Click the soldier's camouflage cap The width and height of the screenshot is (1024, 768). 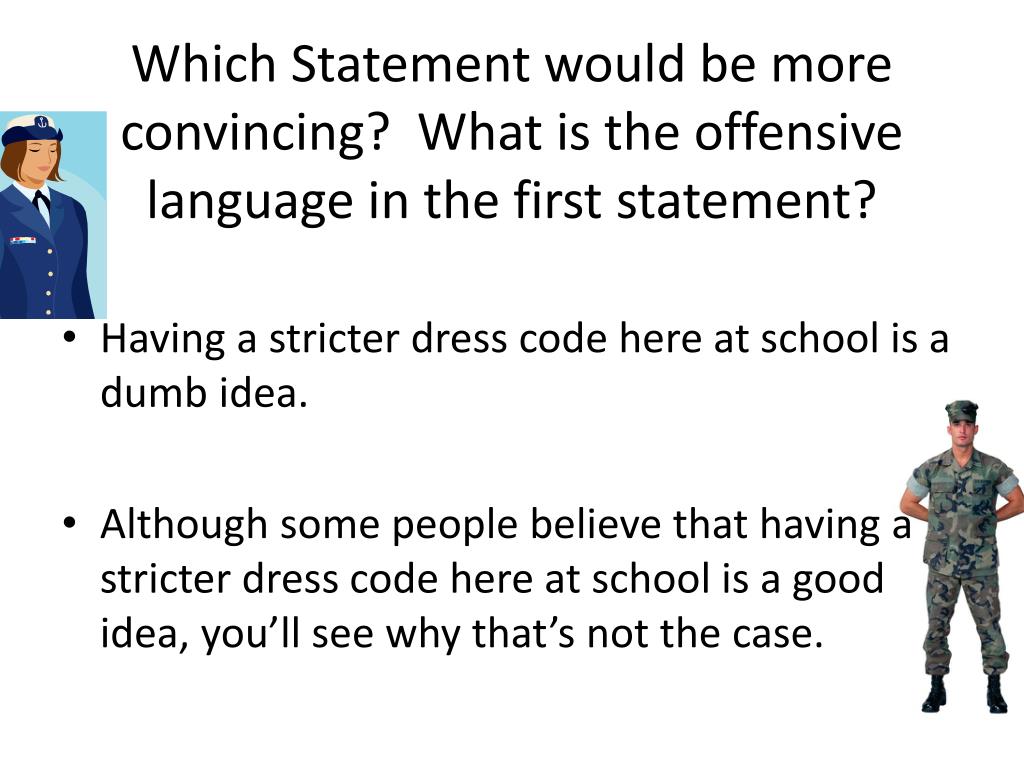[x=961, y=411]
